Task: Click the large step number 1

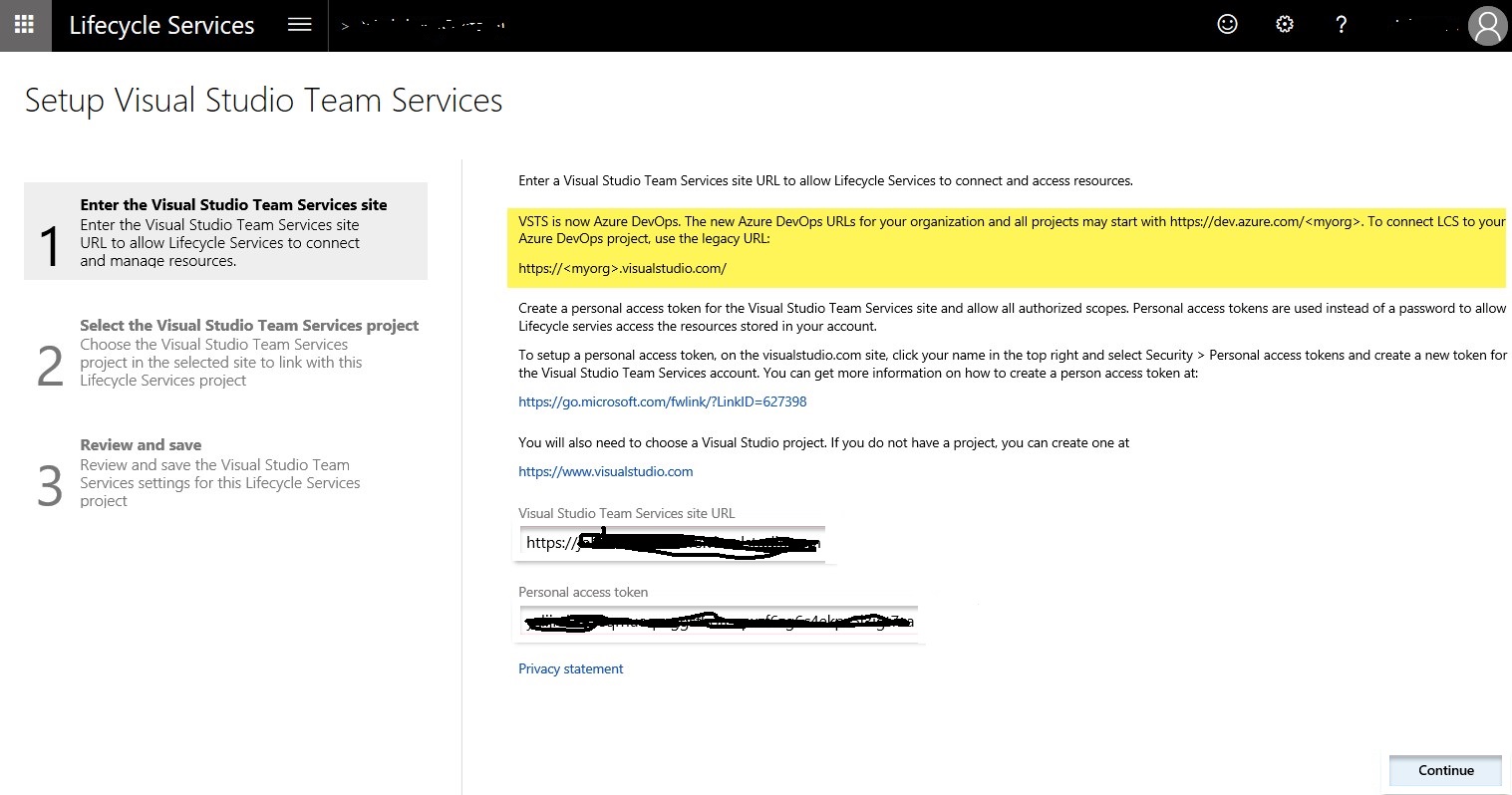Action: point(50,246)
